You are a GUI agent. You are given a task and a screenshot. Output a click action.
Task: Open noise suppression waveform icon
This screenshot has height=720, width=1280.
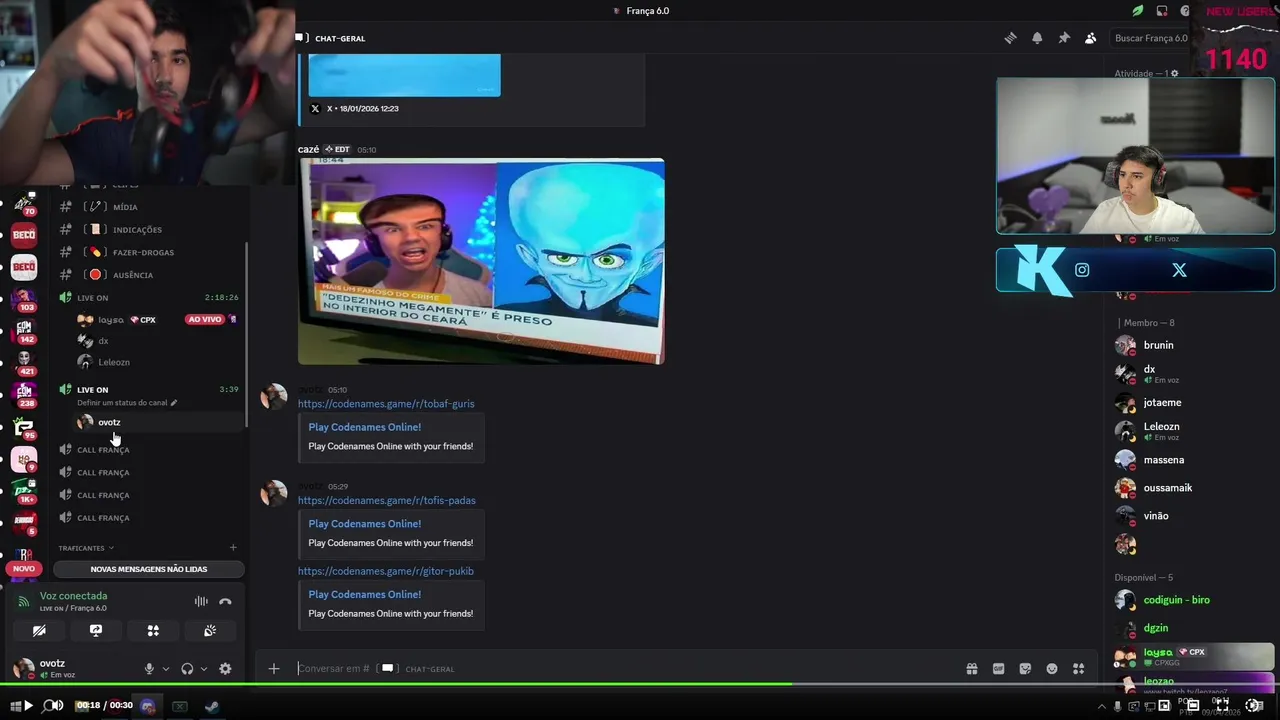201,601
